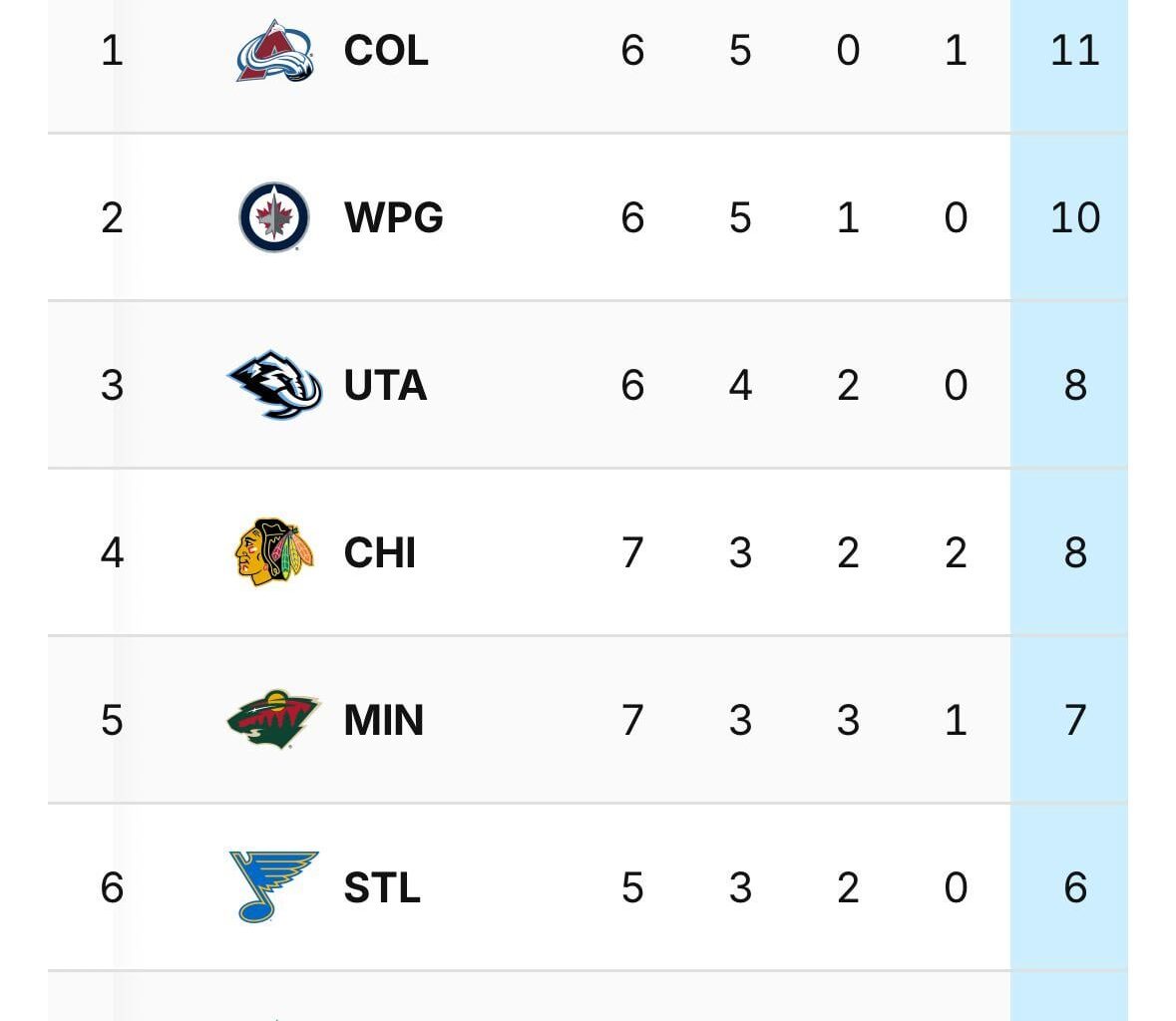Click the Colorado Avalanche logo
Image resolution: width=1176 pixels, height=1021 pixels.
pyautogui.click(x=274, y=50)
